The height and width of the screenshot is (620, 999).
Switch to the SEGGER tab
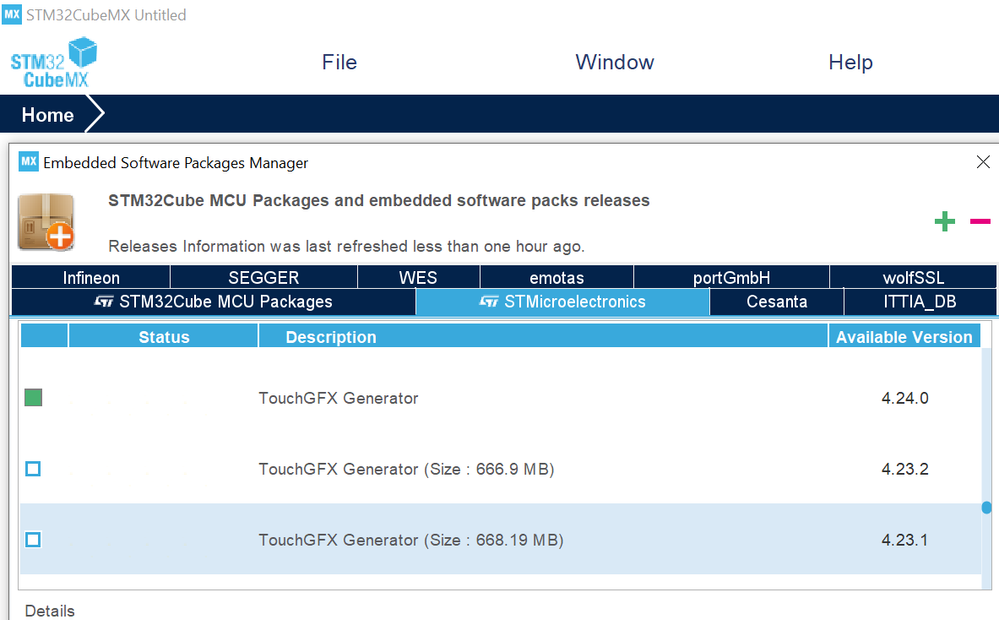click(x=263, y=277)
